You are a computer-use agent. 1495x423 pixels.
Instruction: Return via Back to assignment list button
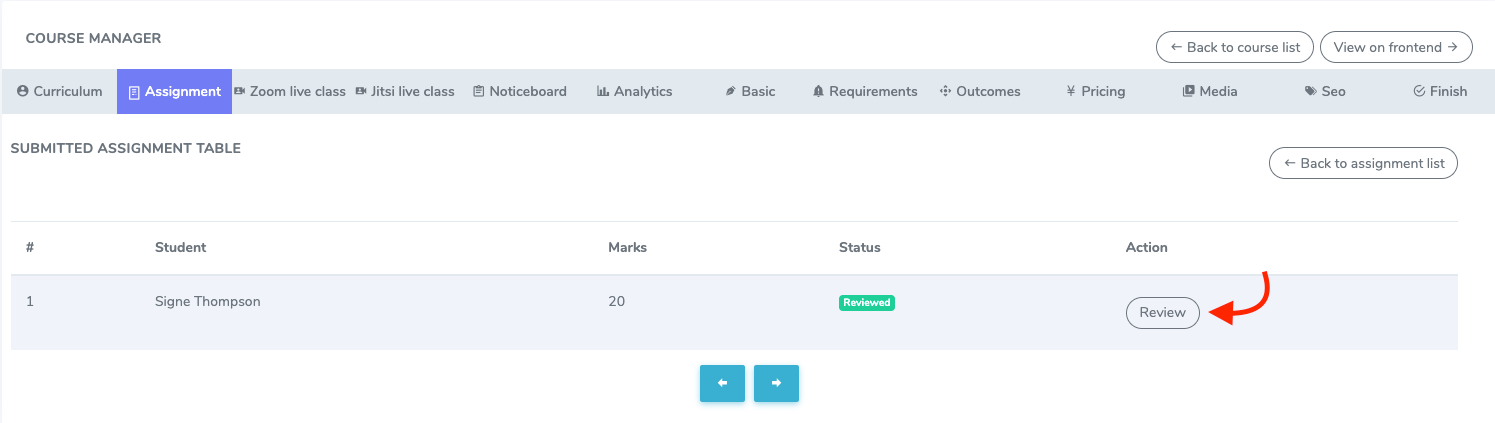[x=1363, y=163]
